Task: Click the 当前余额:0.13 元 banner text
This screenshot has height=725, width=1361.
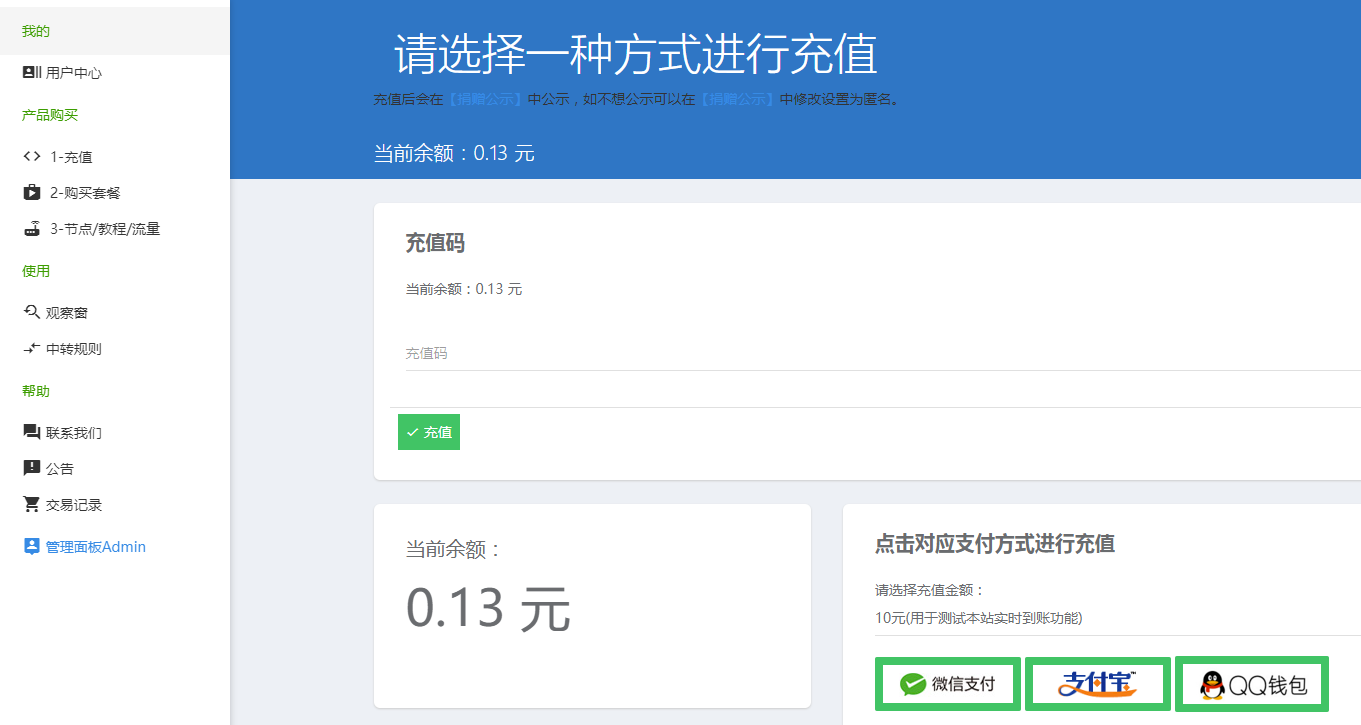Action: [x=454, y=153]
